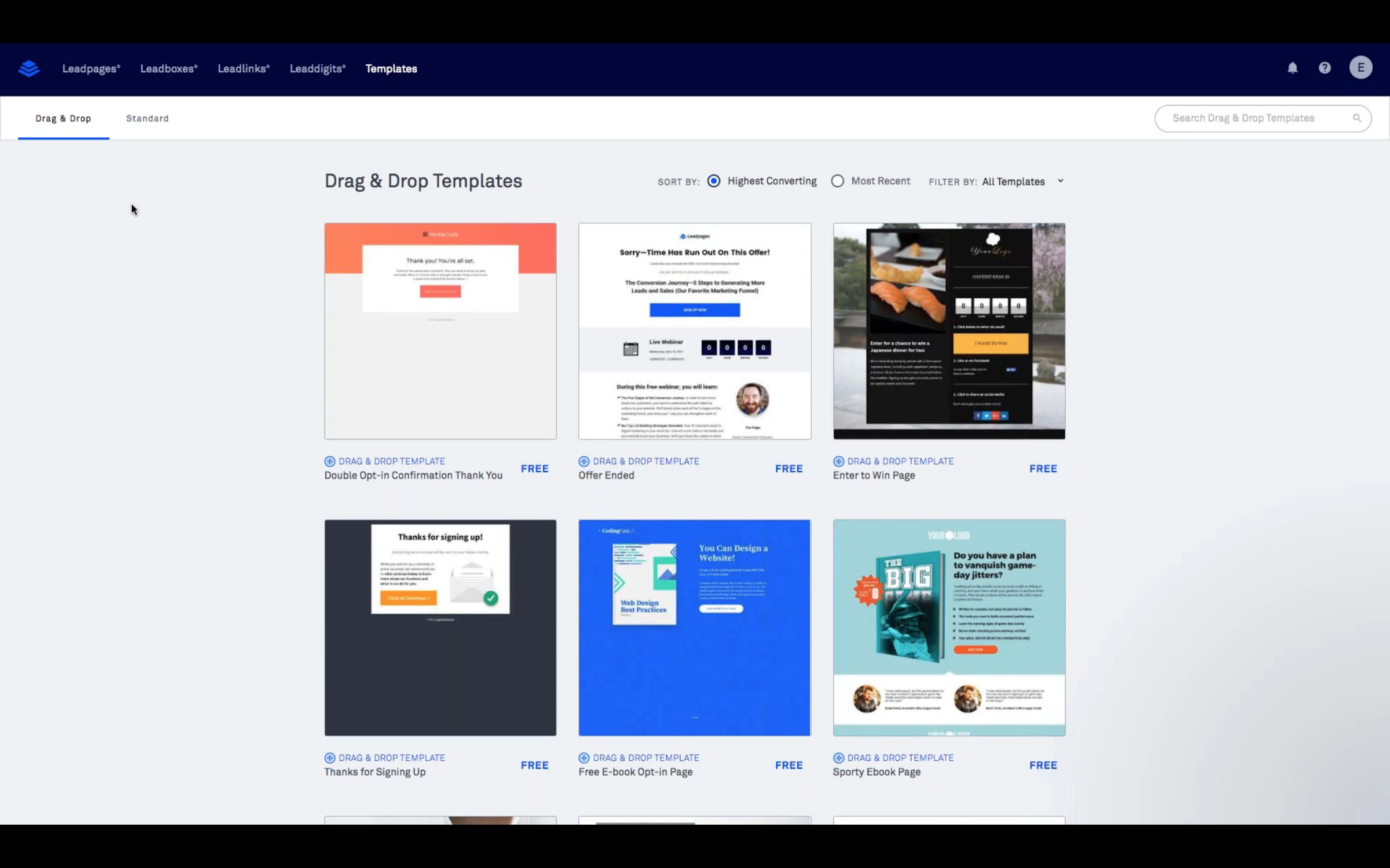Viewport: 1390px width, 868px height.
Task: Click DRAG & DROP TEMPLATE label above Offer Ended
Action: (646, 462)
